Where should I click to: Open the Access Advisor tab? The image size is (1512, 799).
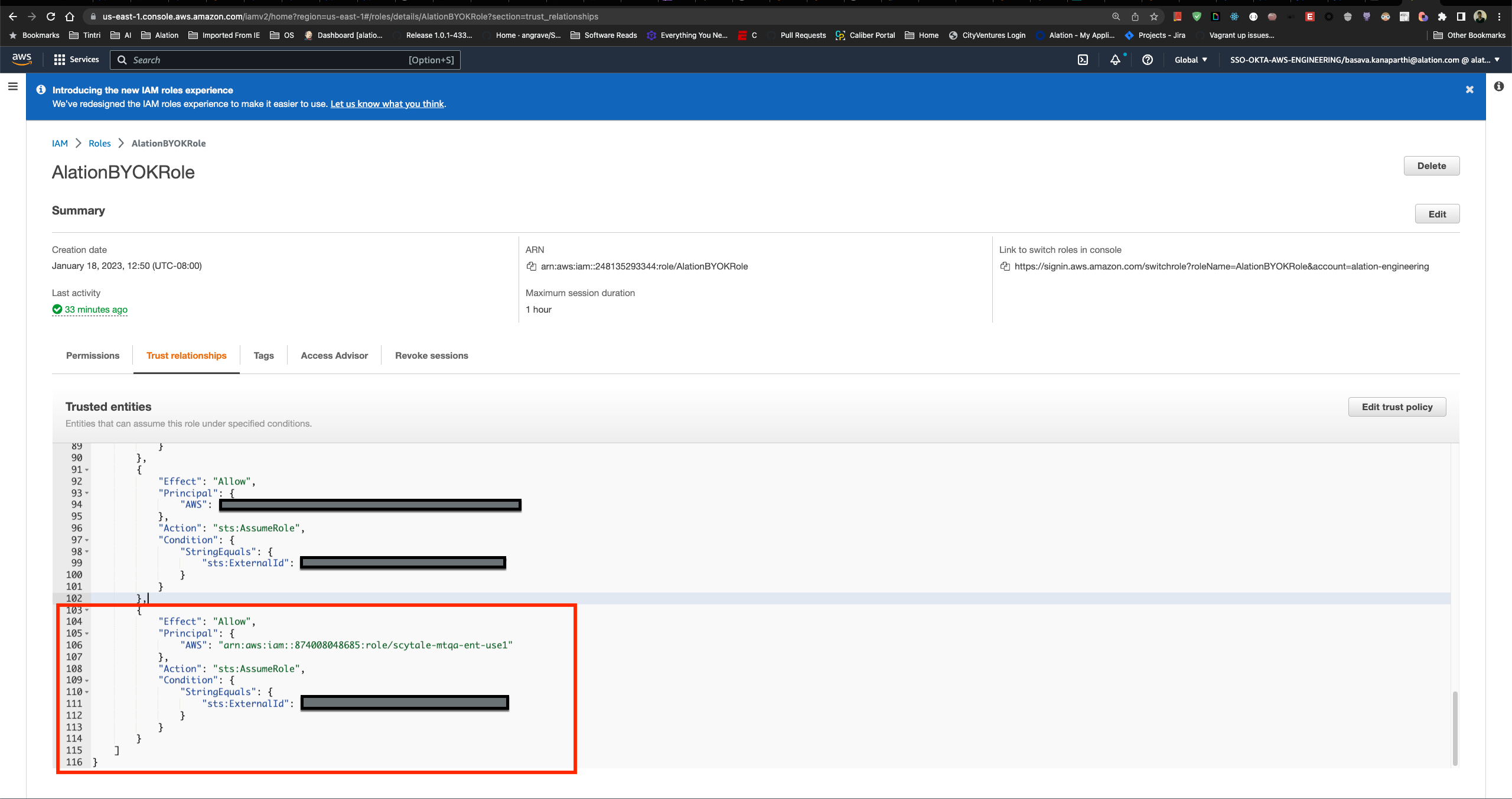click(334, 356)
